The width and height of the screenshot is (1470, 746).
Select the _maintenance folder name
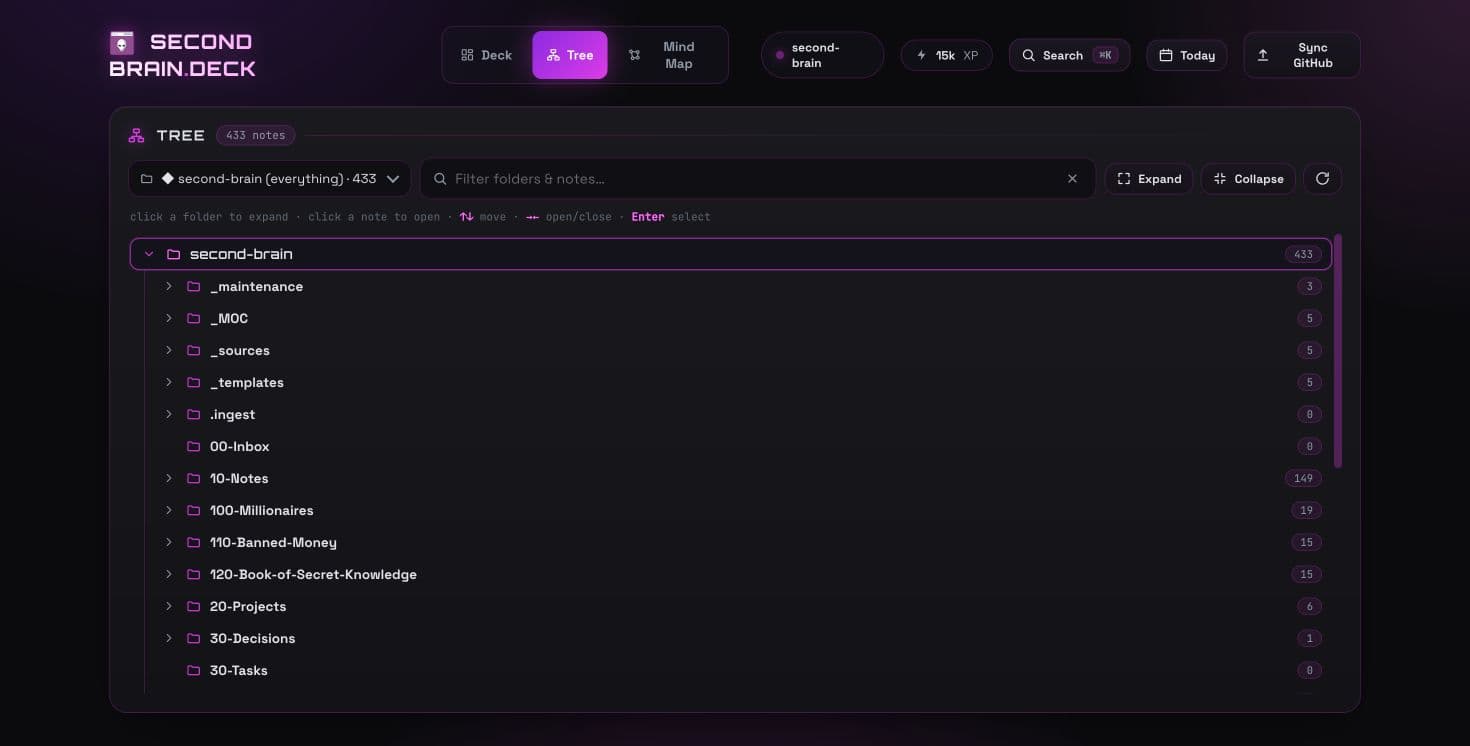pyautogui.click(x=256, y=286)
